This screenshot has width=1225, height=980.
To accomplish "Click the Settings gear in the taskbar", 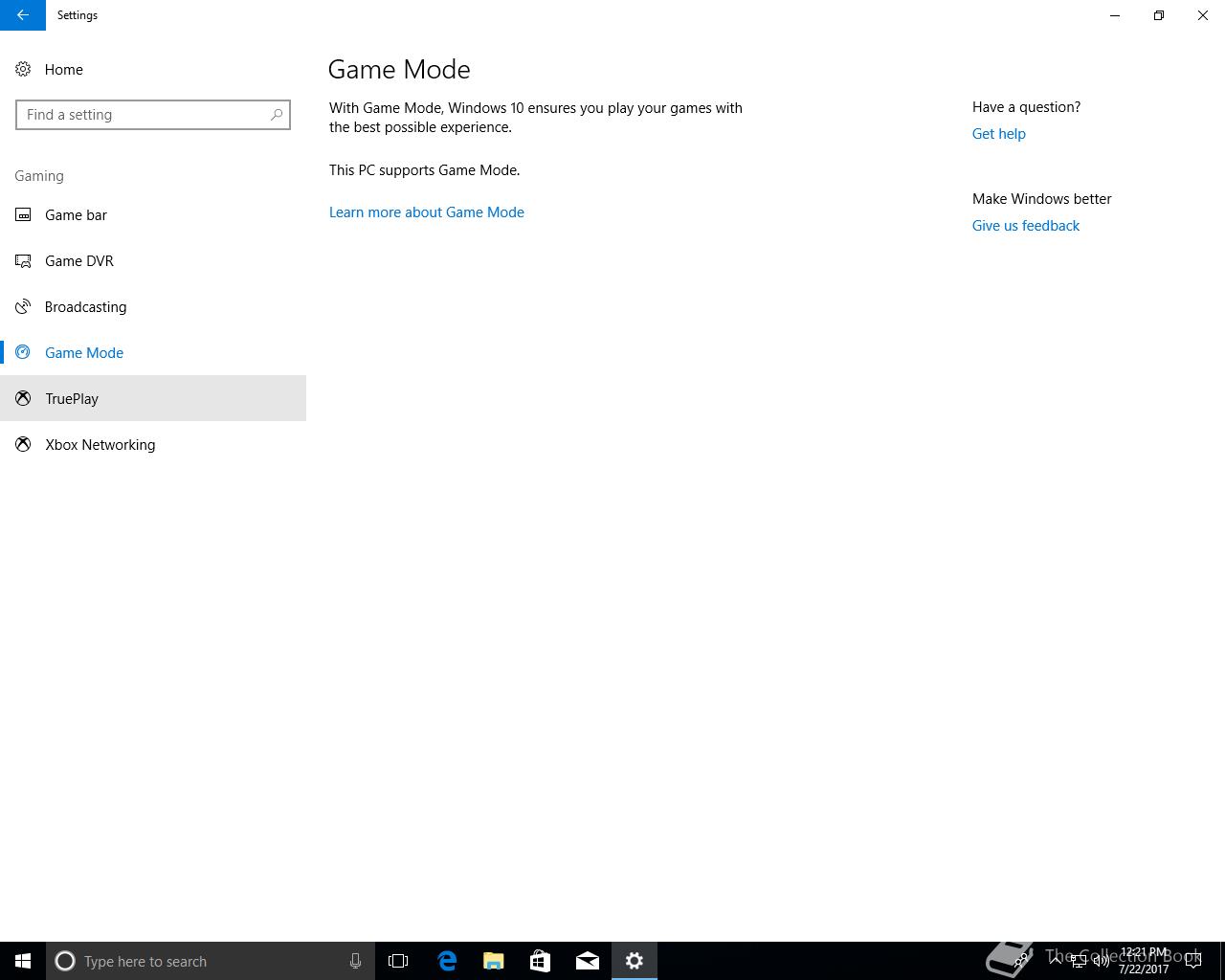I will (x=635, y=961).
